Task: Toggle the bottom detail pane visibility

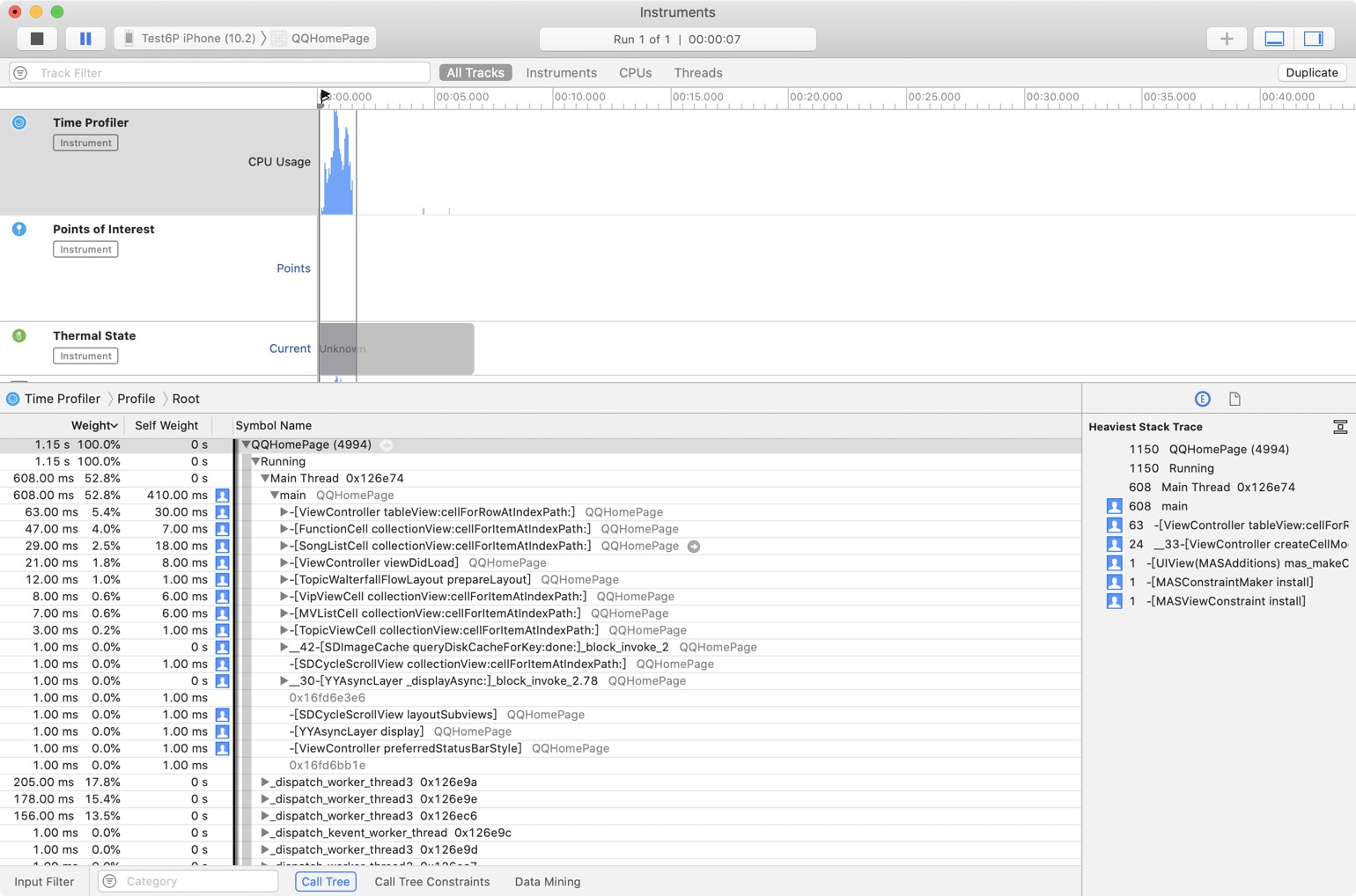Action: point(1274,39)
